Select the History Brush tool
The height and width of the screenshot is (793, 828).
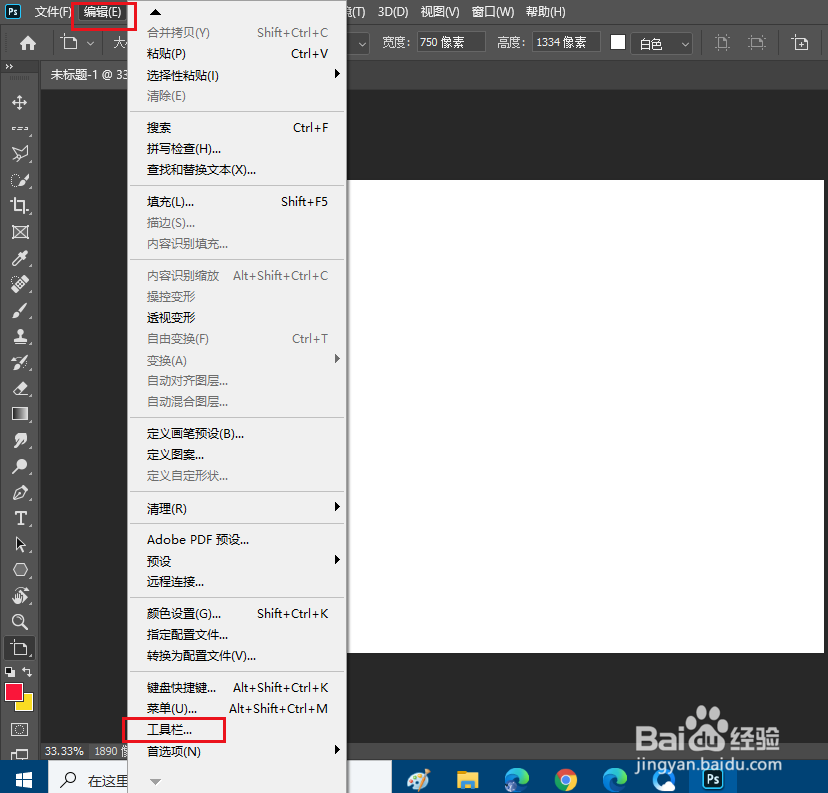[x=20, y=362]
